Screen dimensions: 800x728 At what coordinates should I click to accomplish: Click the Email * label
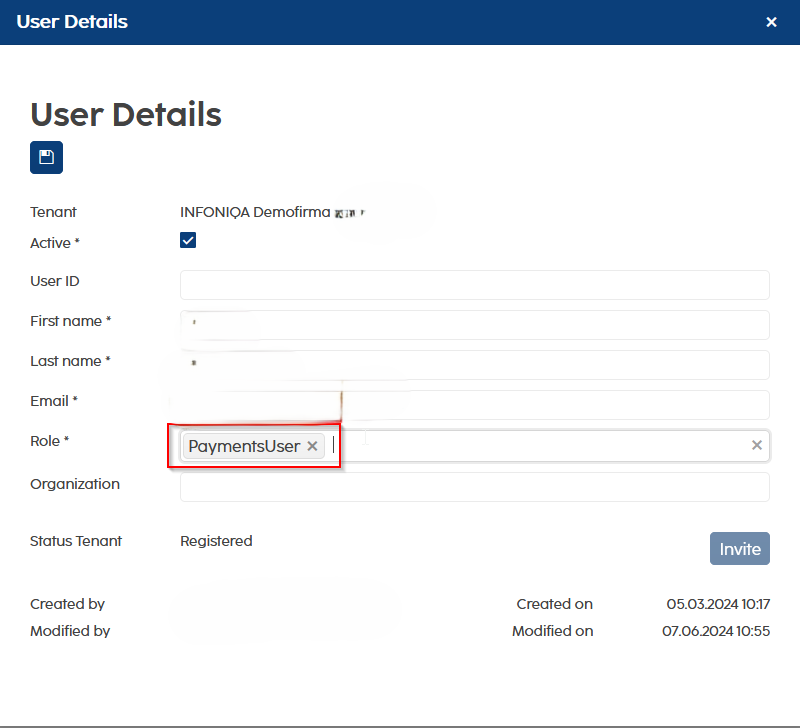(x=54, y=401)
